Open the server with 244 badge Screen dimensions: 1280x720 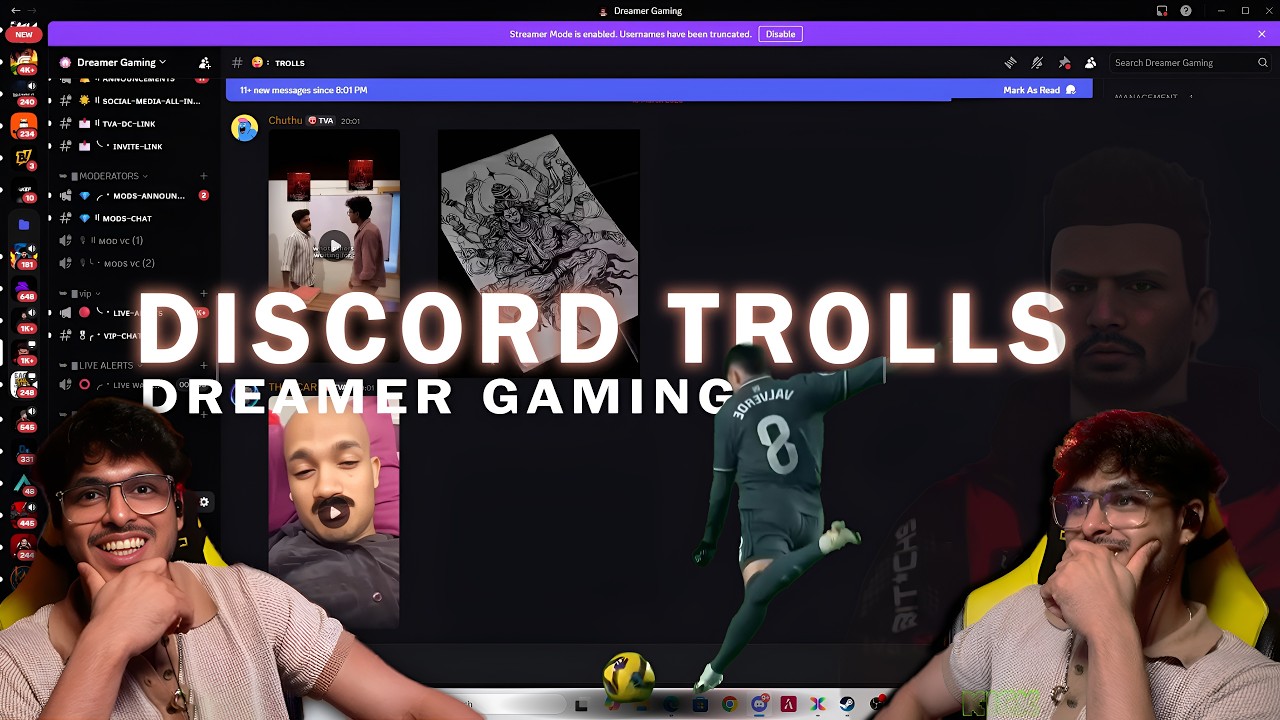pos(24,546)
